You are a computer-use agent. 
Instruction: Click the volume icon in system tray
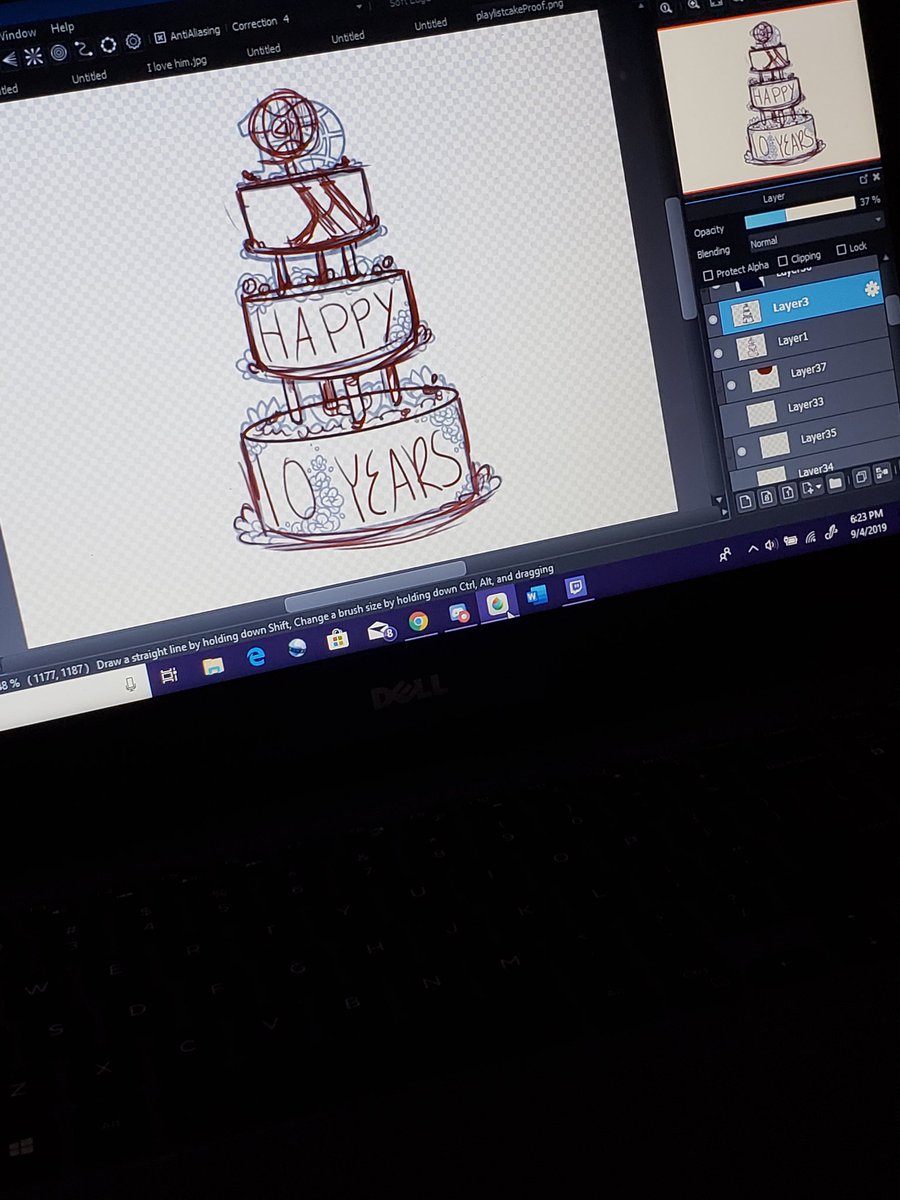click(771, 545)
